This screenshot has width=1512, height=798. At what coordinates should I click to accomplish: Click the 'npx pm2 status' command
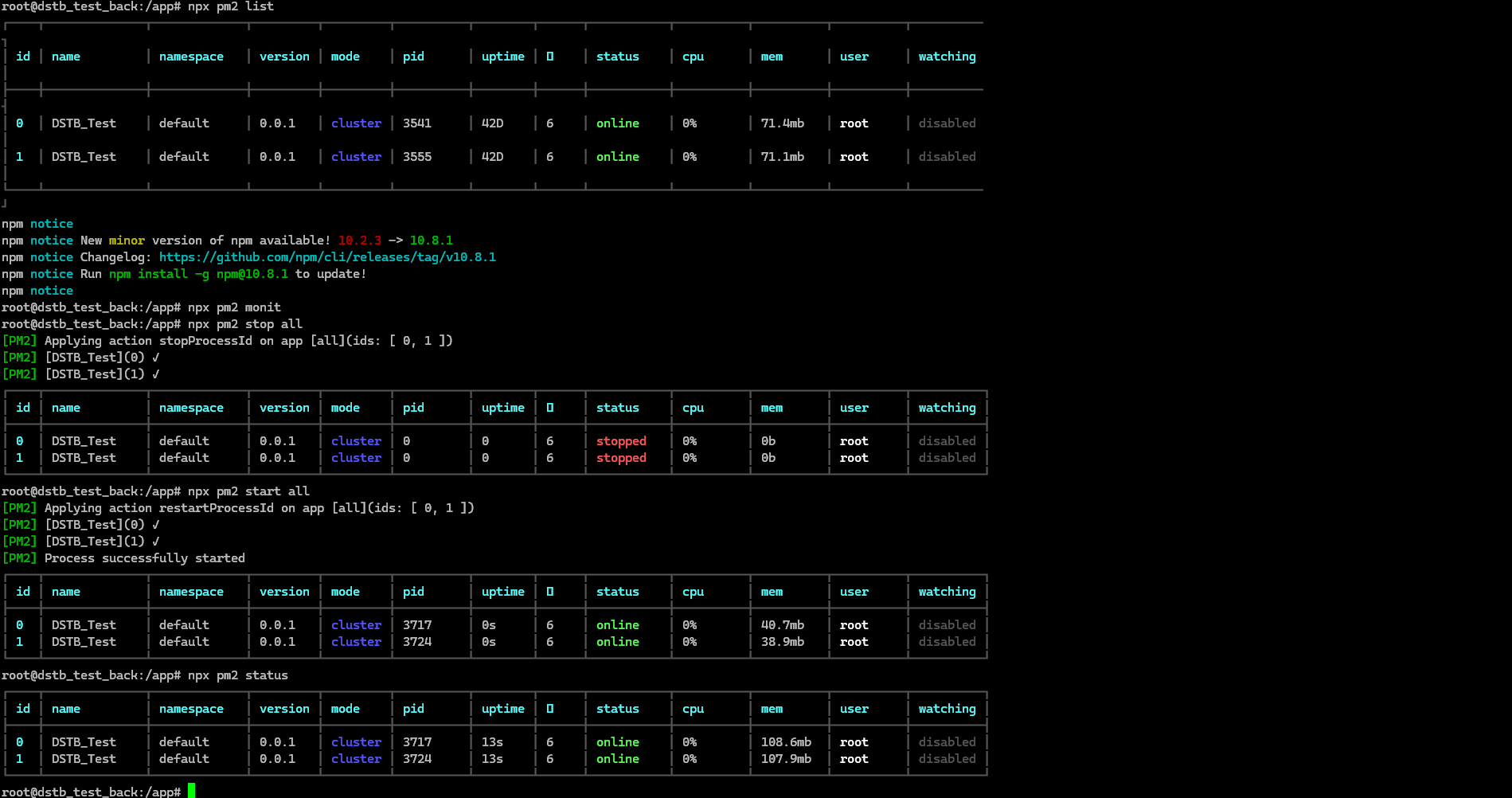(x=238, y=675)
